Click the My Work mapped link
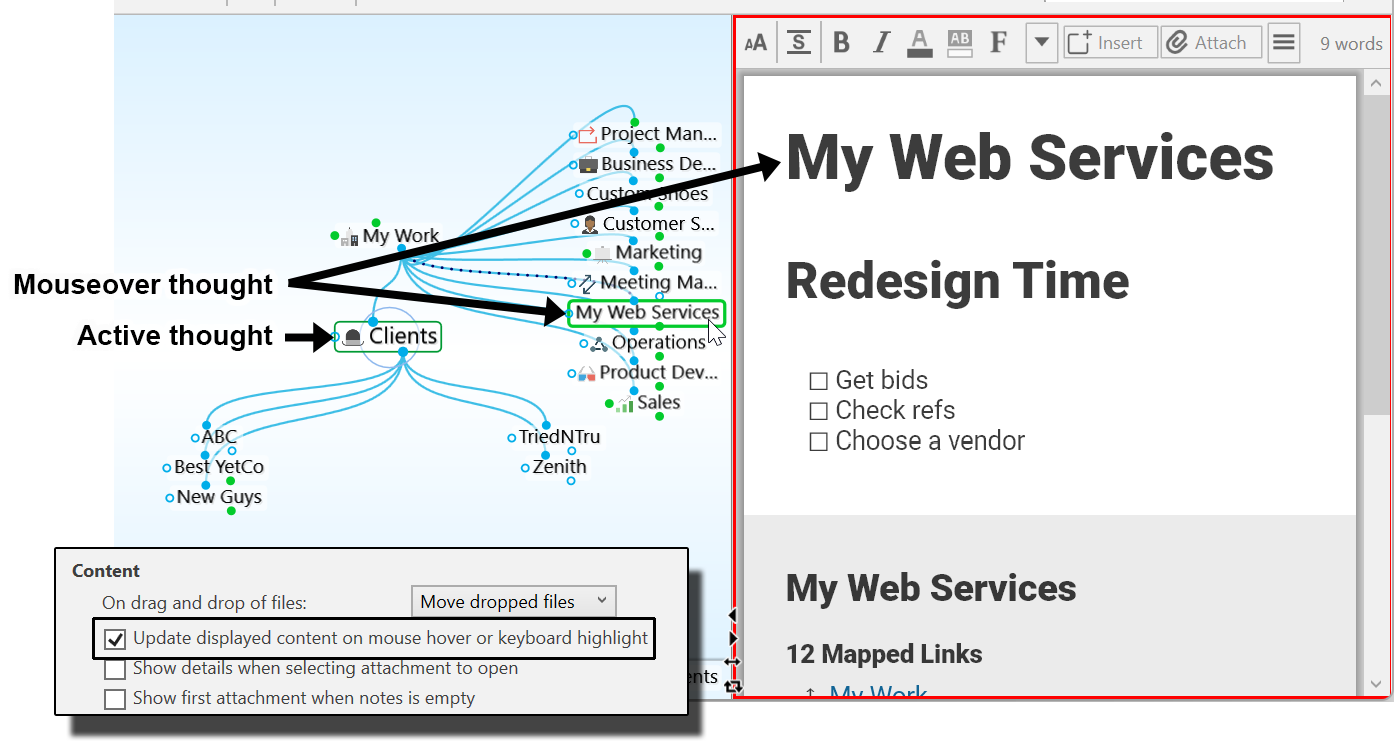1394x744 pixels. [878, 692]
